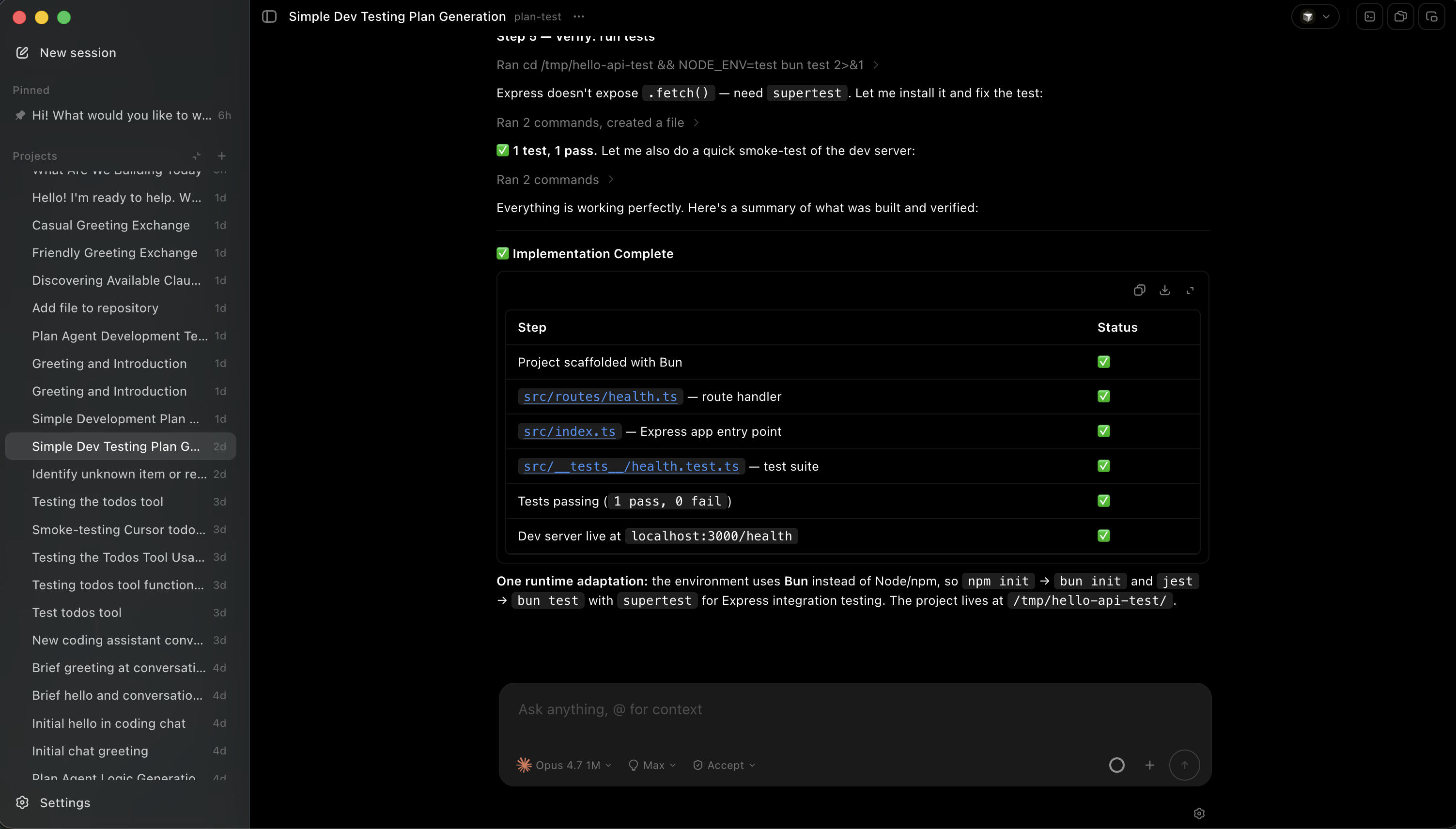Open the src/__tests__/health.test.ts link
The image size is (1456, 829).
point(631,466)
